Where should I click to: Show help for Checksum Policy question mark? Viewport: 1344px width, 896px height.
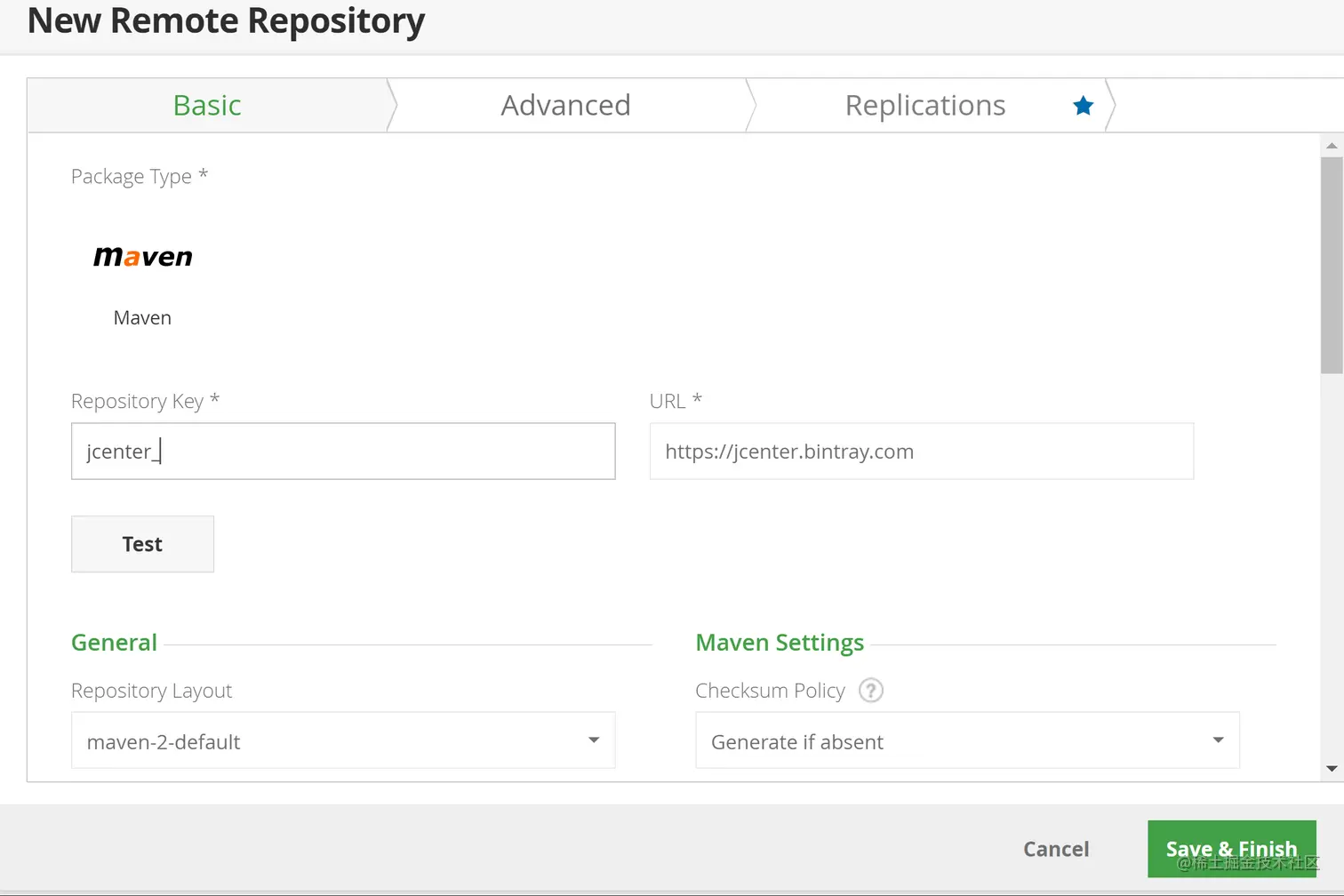click(871, 691)
